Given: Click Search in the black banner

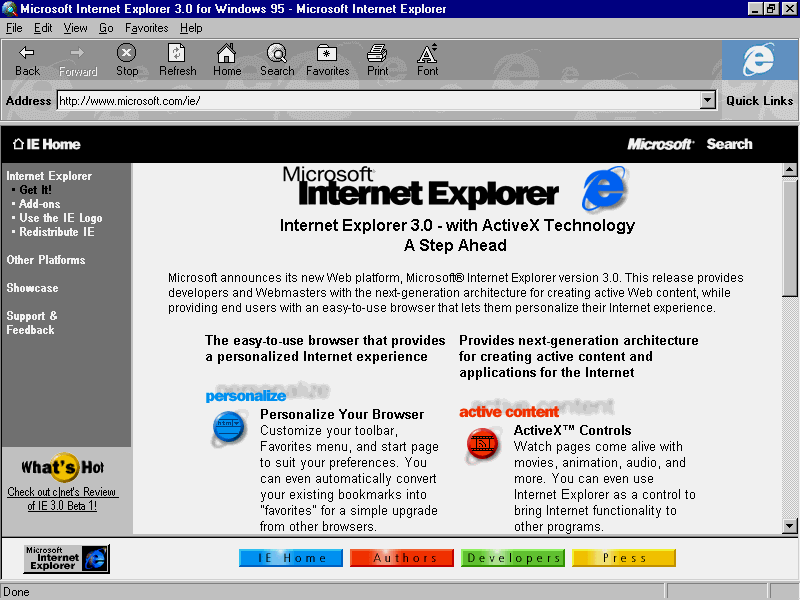Looking at the screenshot, I should [x=730, y=144].
